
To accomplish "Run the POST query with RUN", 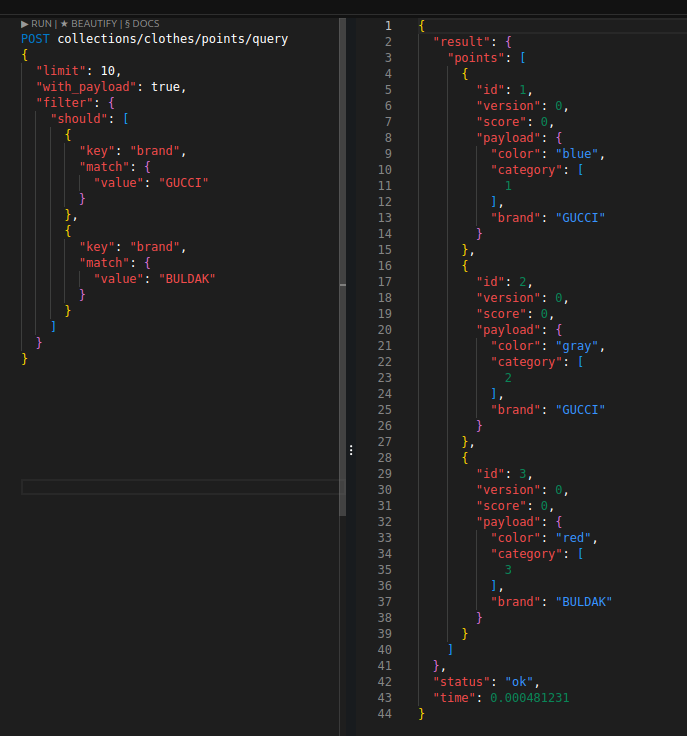I will pyautogui.click(x=36, y=23).
